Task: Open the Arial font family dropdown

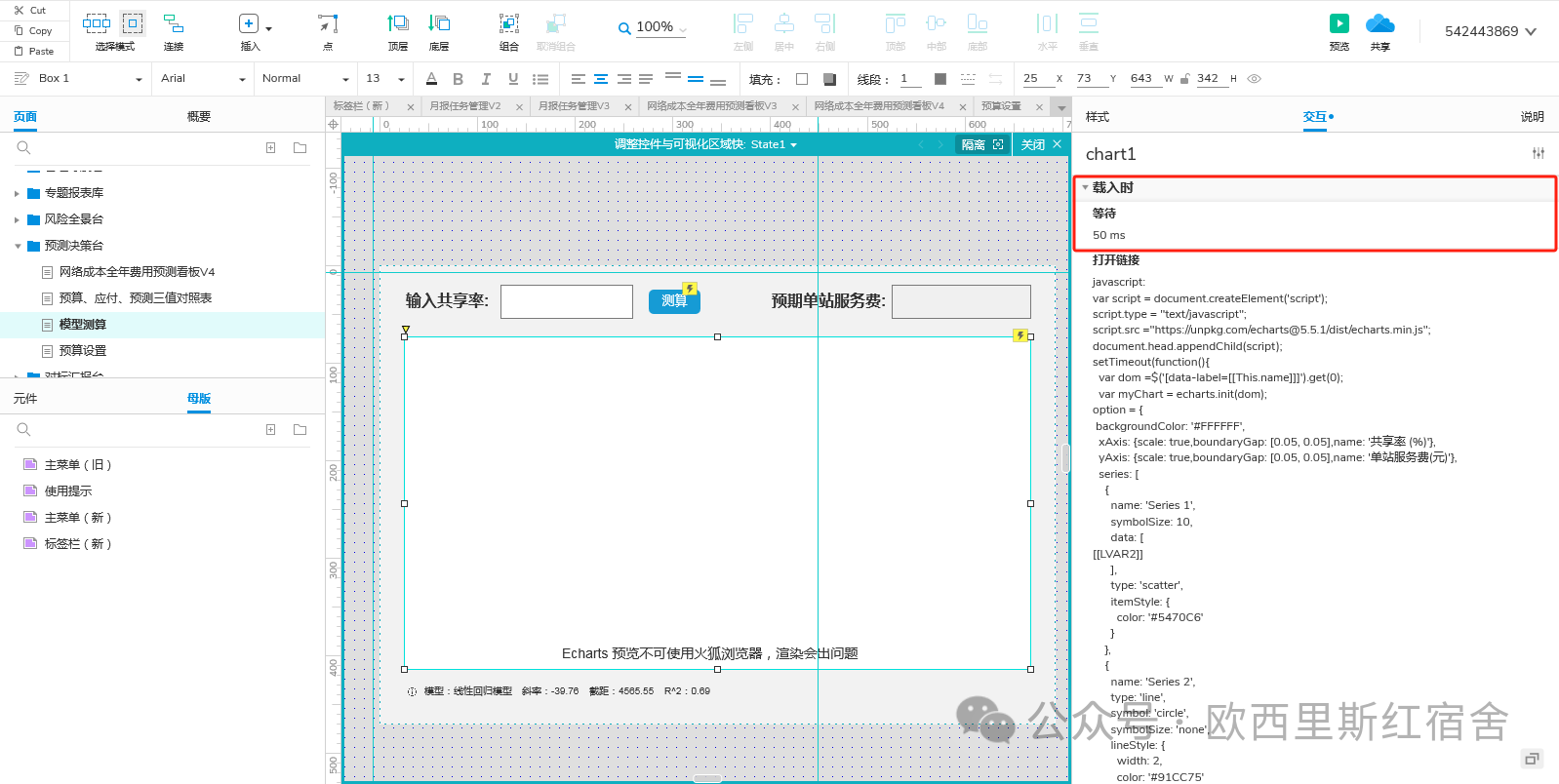Action: click(202, 79)
